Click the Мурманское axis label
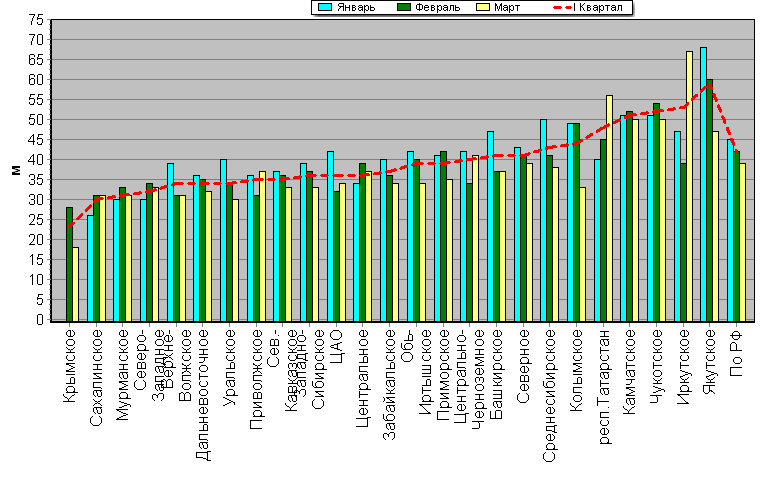Viewport: 777px width, 479px height. 122,374
